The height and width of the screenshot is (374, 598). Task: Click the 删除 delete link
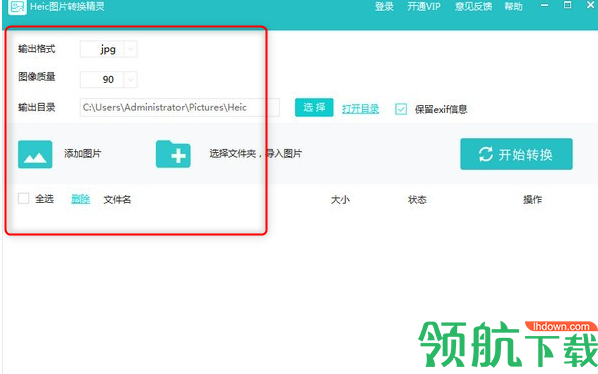80,199
